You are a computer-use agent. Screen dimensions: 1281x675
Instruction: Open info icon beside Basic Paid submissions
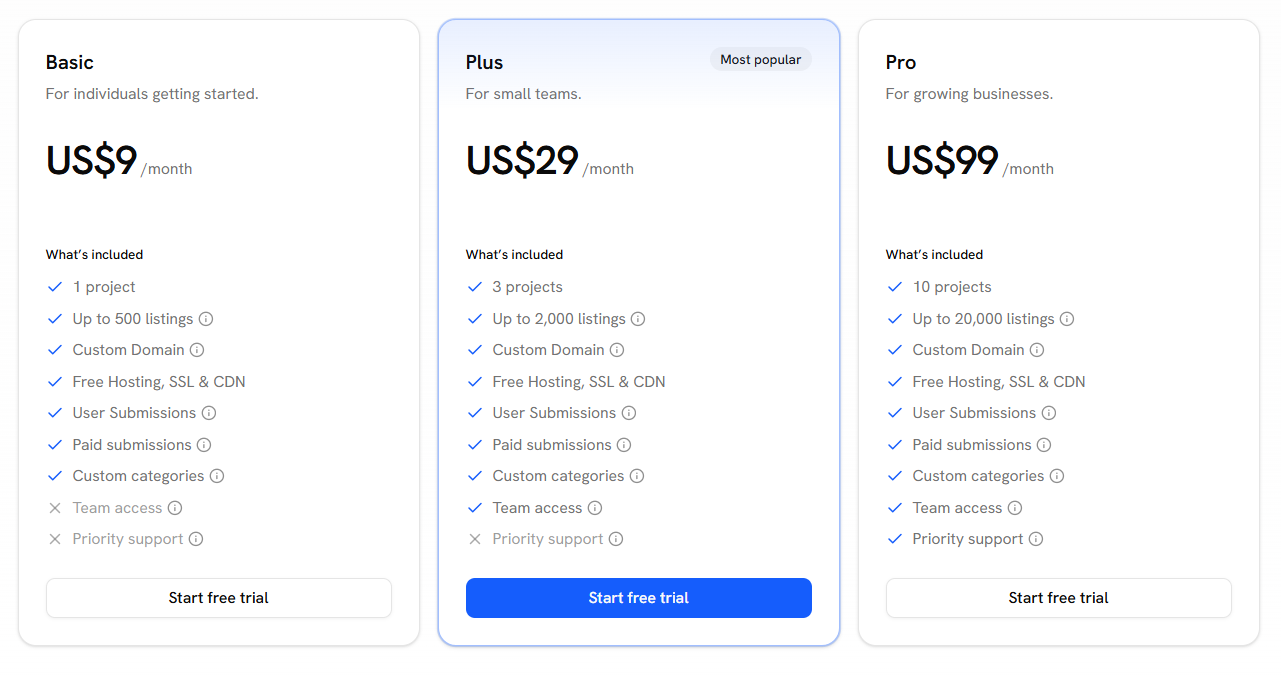point(204,445)
